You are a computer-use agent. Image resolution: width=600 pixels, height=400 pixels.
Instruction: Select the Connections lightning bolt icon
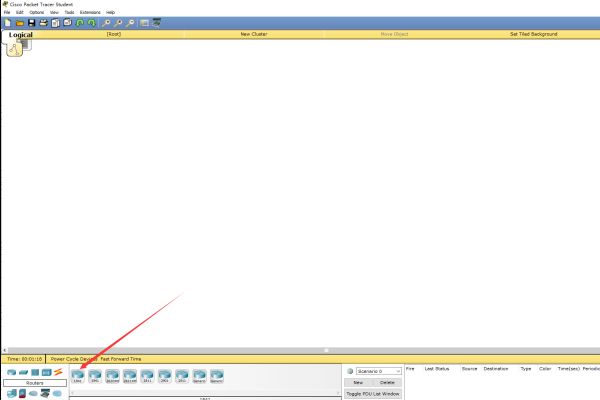tap(58, 372)
